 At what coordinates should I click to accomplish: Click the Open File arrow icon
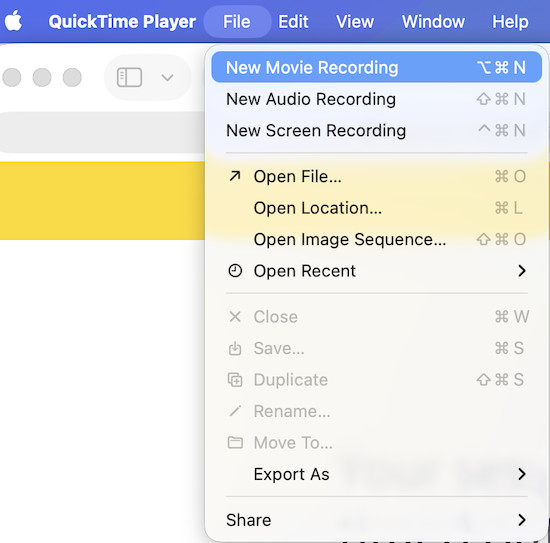(x=235, y=176)
